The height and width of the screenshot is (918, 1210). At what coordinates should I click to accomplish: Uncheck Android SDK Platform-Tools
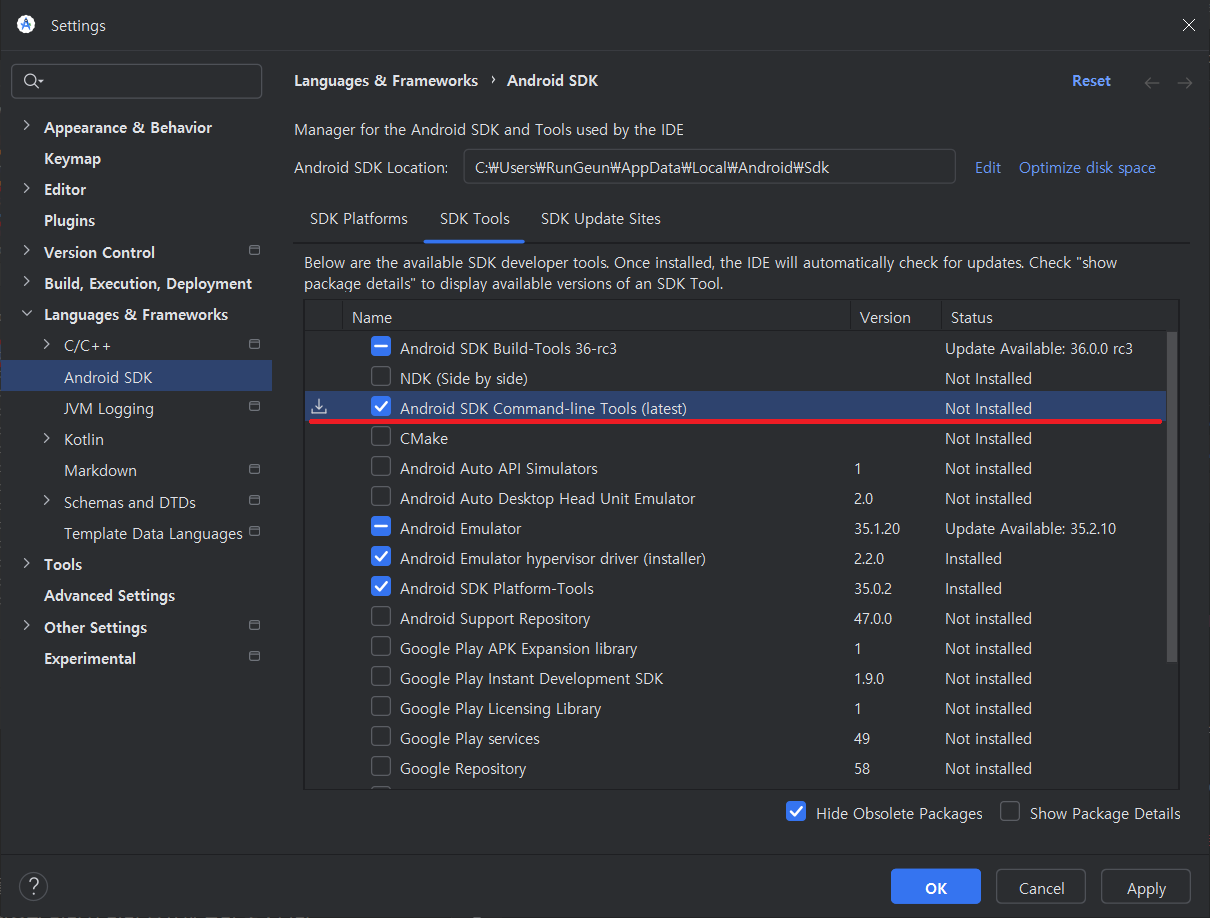(x=381, y=587)
